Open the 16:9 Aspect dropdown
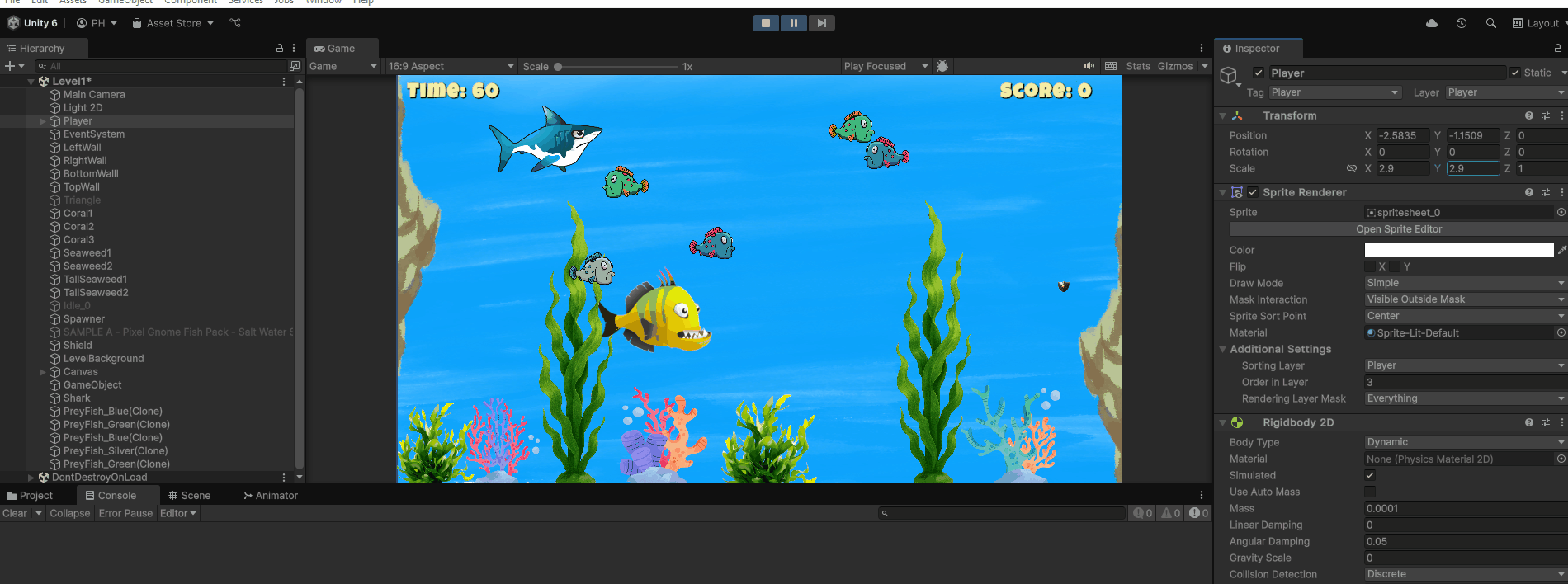 (x=451, y=66)
